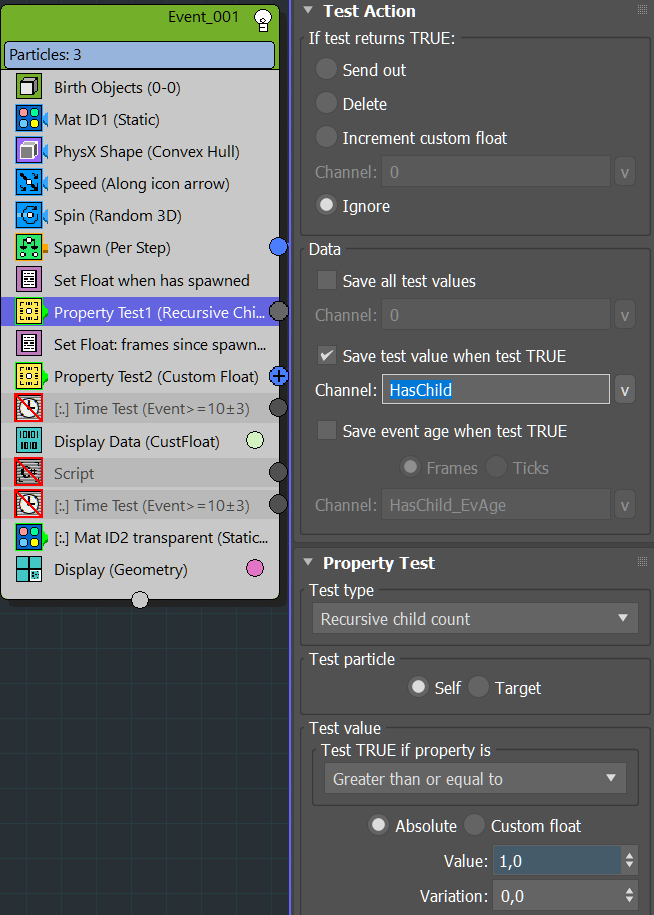Image resolution: width=654 pixels, height=915 pixels.
Task: Select the Speed (Along icon arrow) entry
Action: pos(141,184)
